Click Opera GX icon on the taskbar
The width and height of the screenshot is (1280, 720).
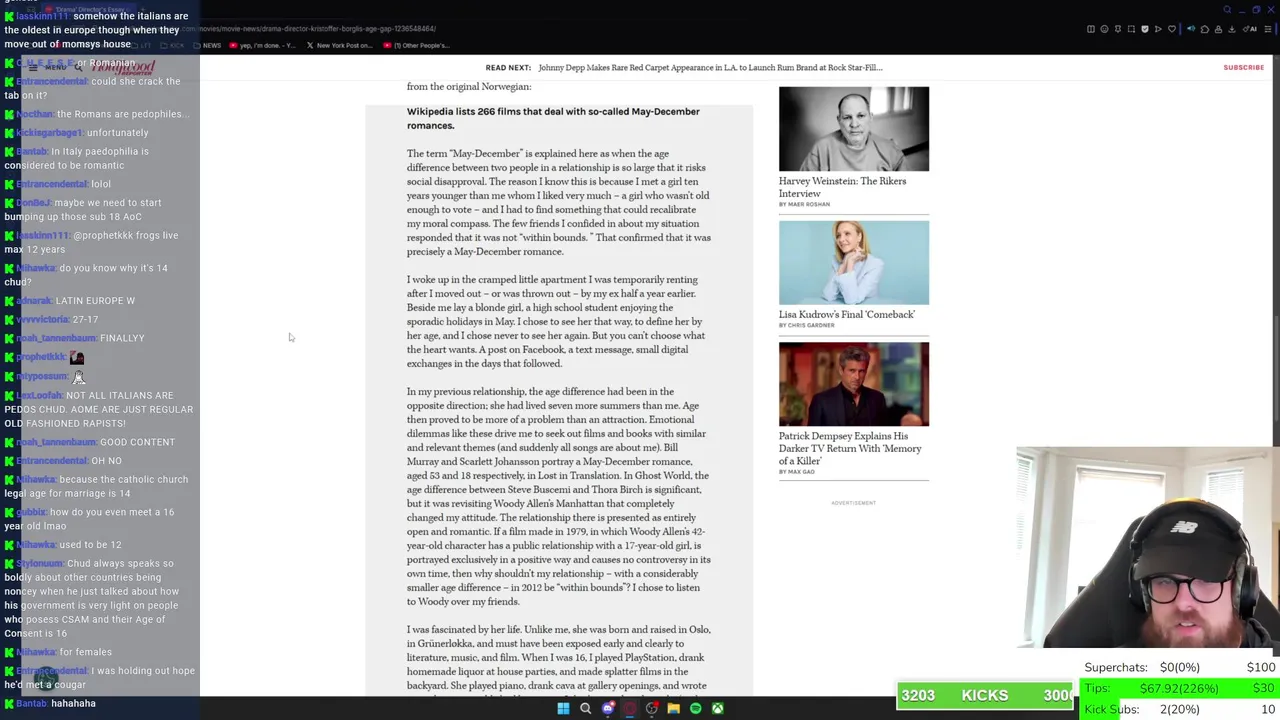coord(629,708)
